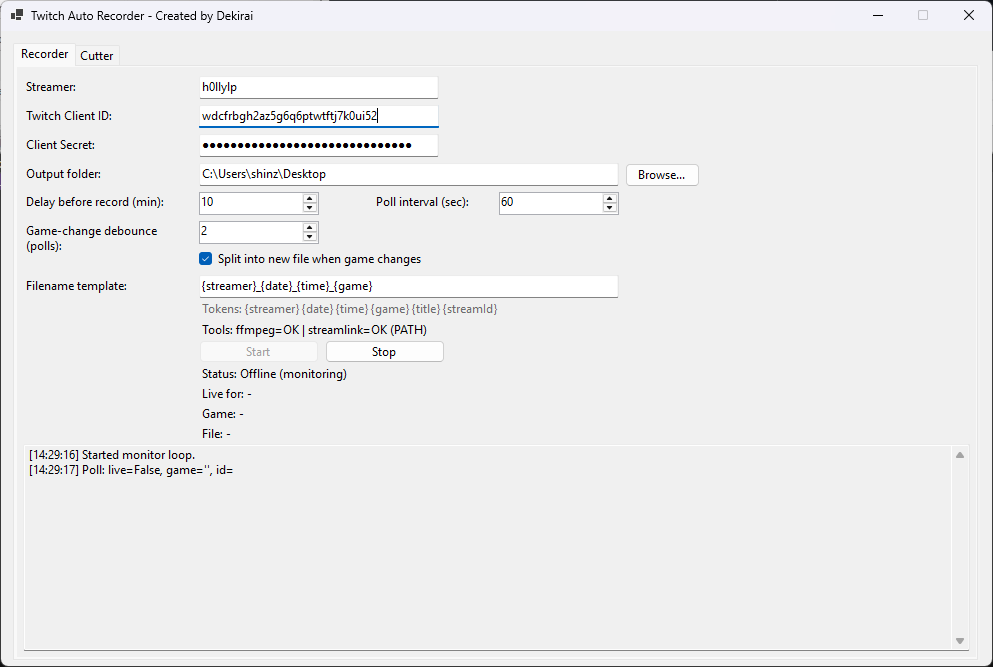Viewport: 993px width, 667px height.
Task: Click the Client Secret password field
Action: coord(319,145)
